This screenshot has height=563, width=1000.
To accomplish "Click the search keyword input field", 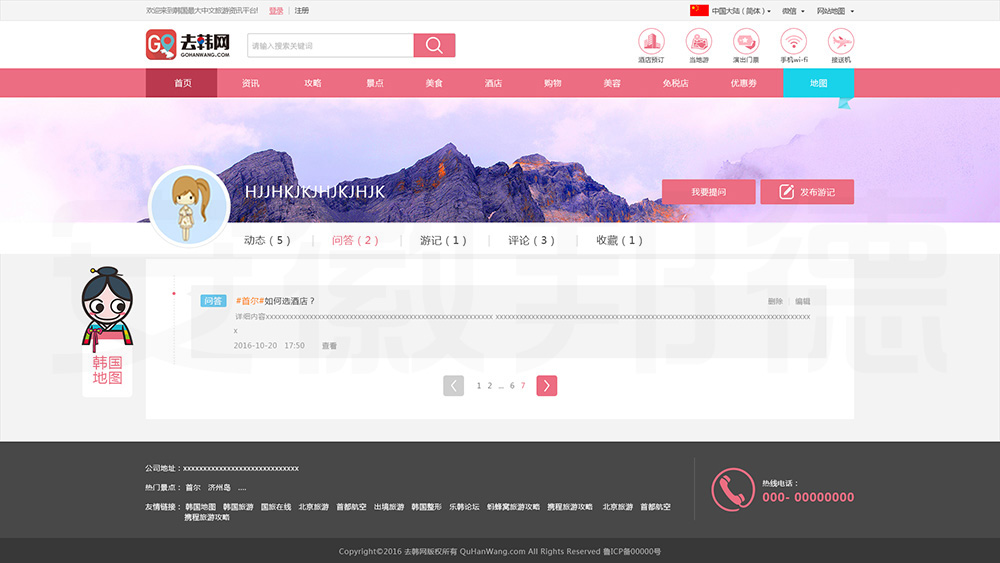I will (330, 46).
